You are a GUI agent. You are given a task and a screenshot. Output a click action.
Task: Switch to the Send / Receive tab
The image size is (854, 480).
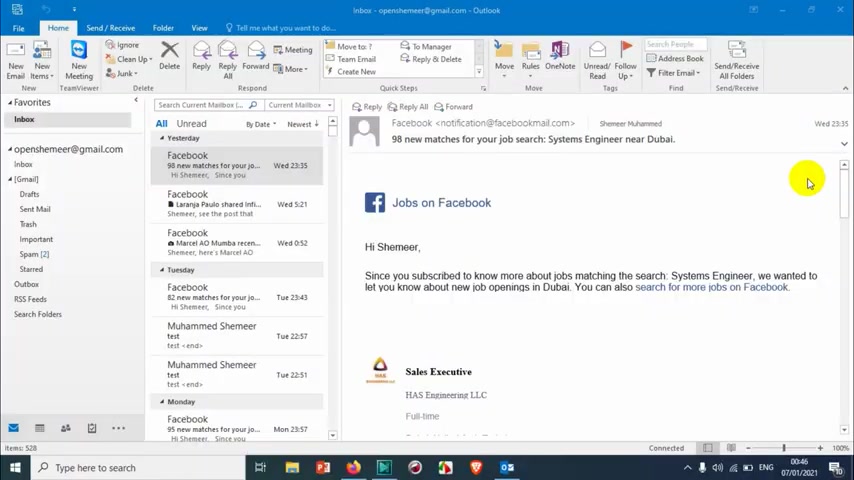click(111, 28)
